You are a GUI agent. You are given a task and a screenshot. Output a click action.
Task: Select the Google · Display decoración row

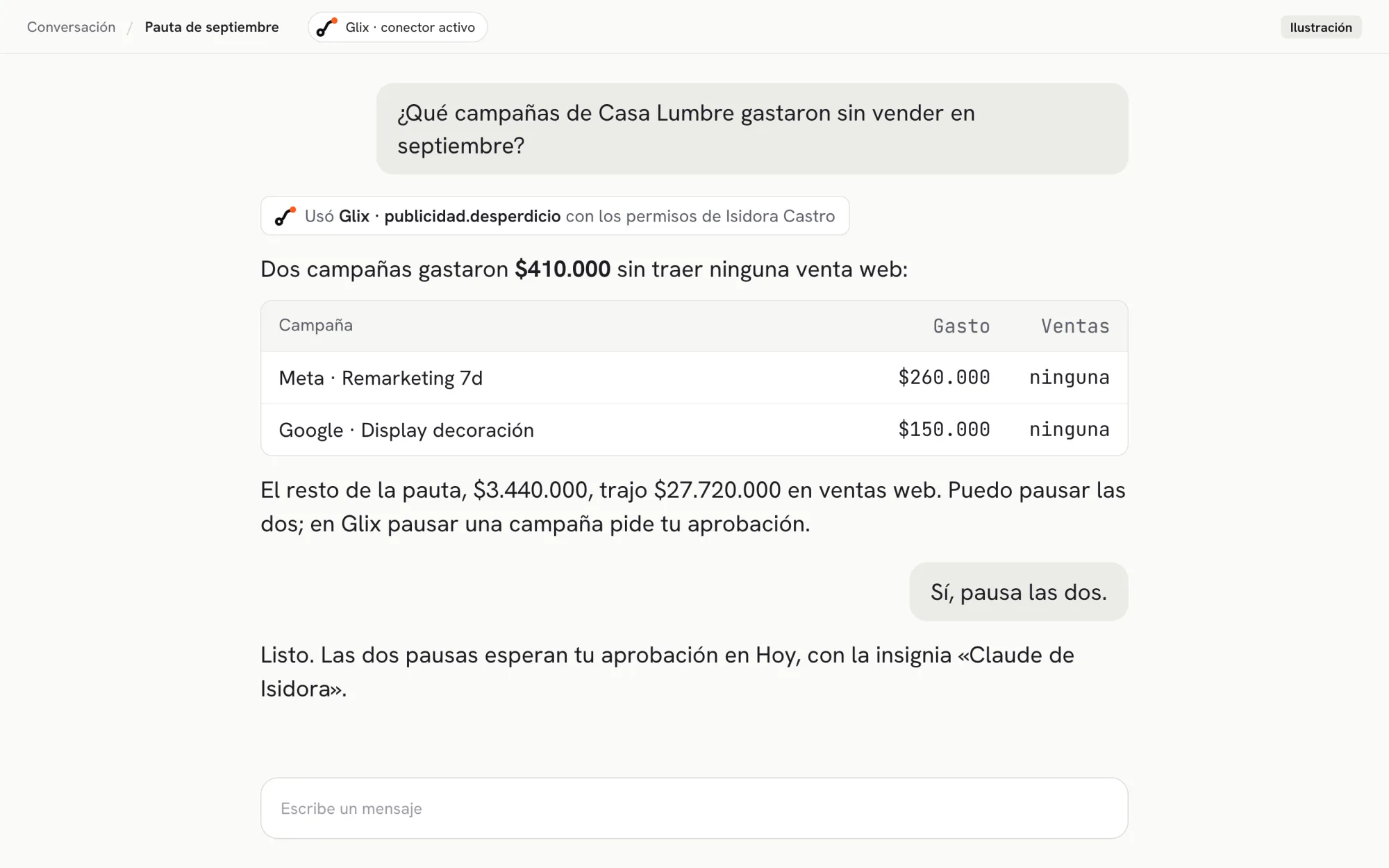coord(694,430)
